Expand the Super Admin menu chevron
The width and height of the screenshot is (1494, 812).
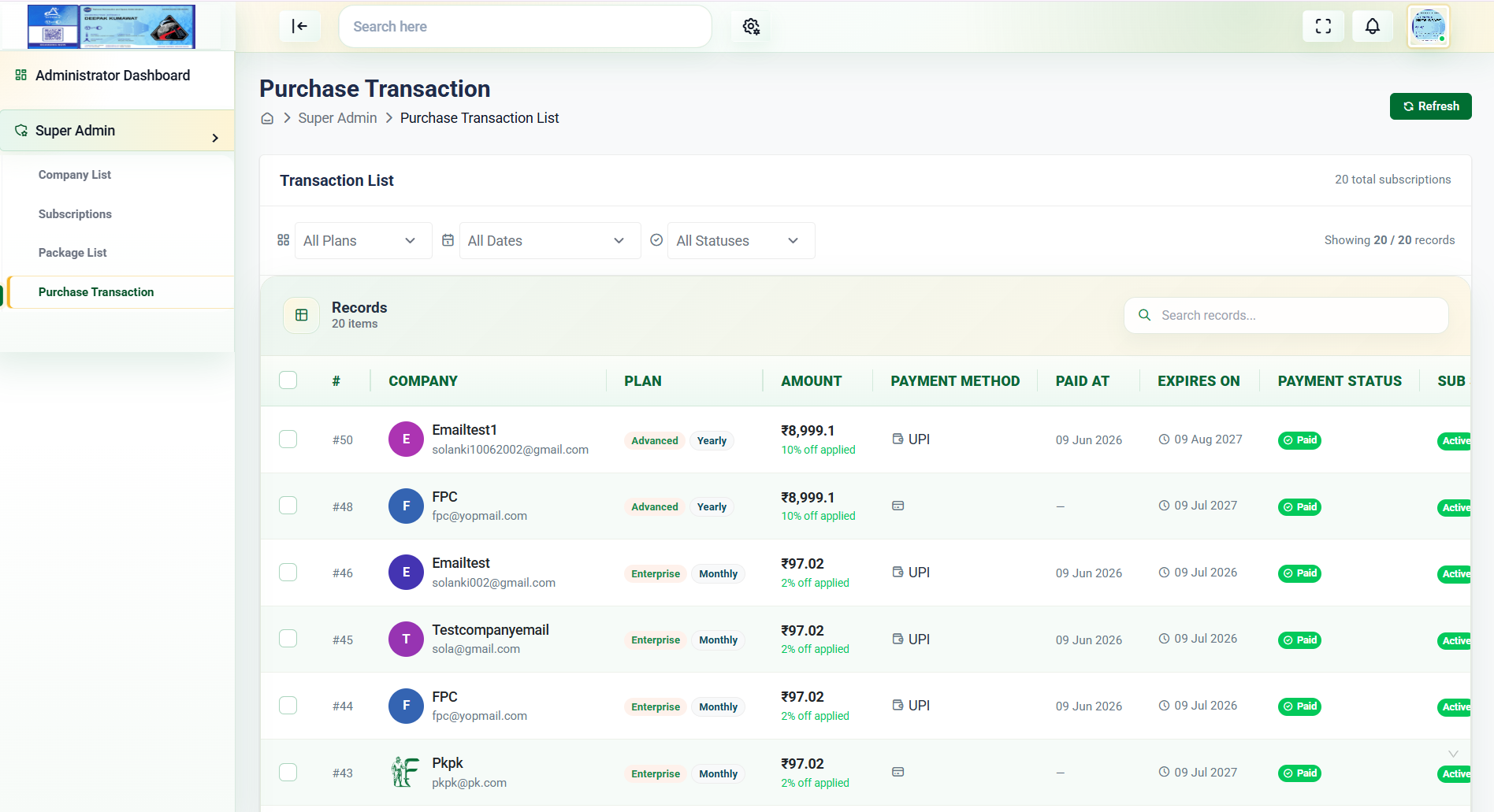pyautogui.click(x=215, y=138)
